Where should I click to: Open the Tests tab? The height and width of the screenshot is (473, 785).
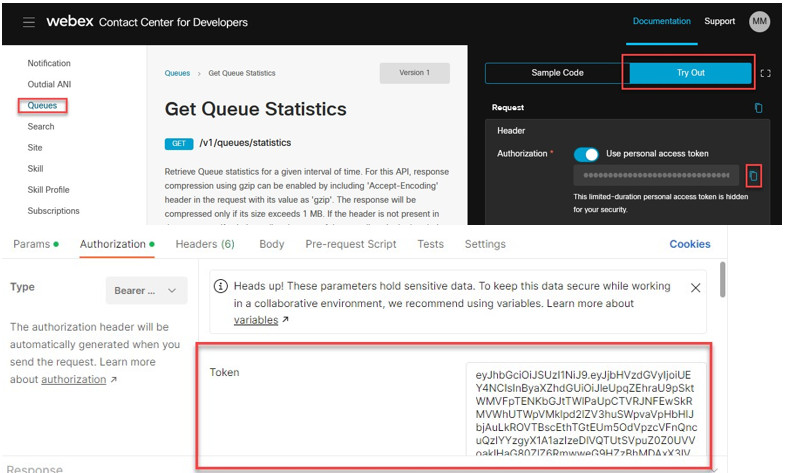pos(431,244)
